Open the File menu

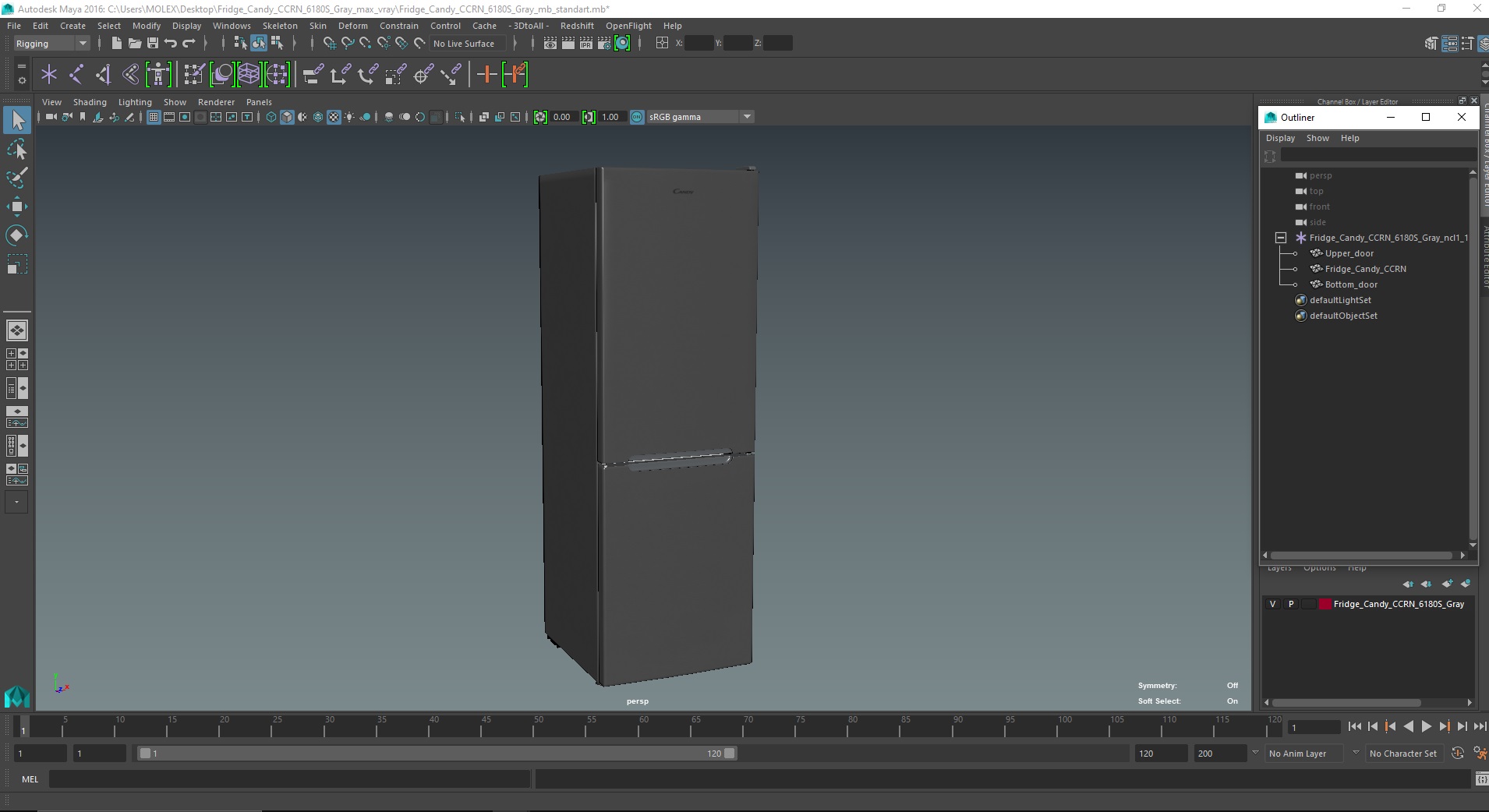pyautogui.click(x=14, y=26)
